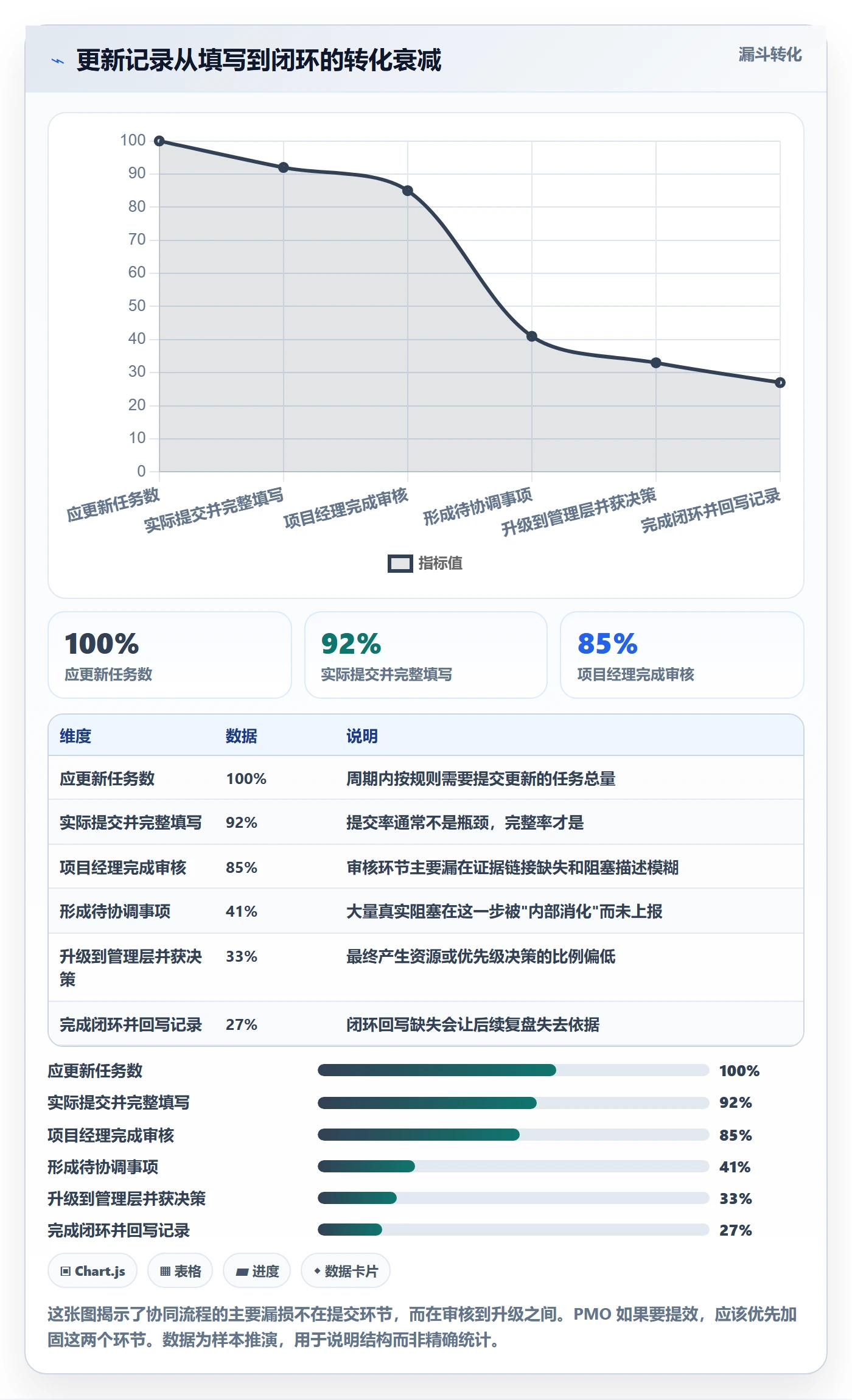
Task: Open the 85% 项目经理完成审核 data card
Action: click(682, 655)
